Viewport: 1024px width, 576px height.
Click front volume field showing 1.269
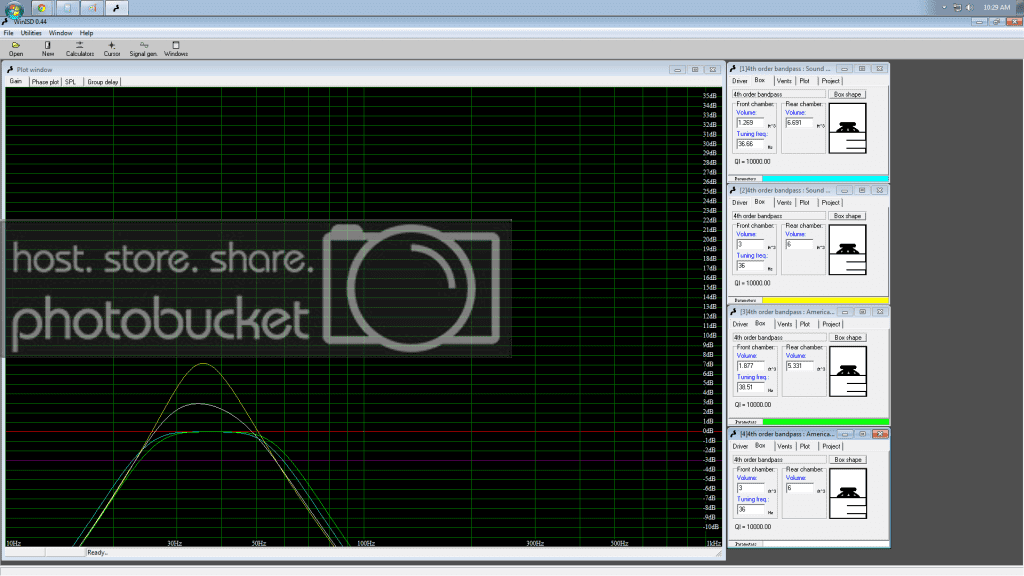[750, 123]
